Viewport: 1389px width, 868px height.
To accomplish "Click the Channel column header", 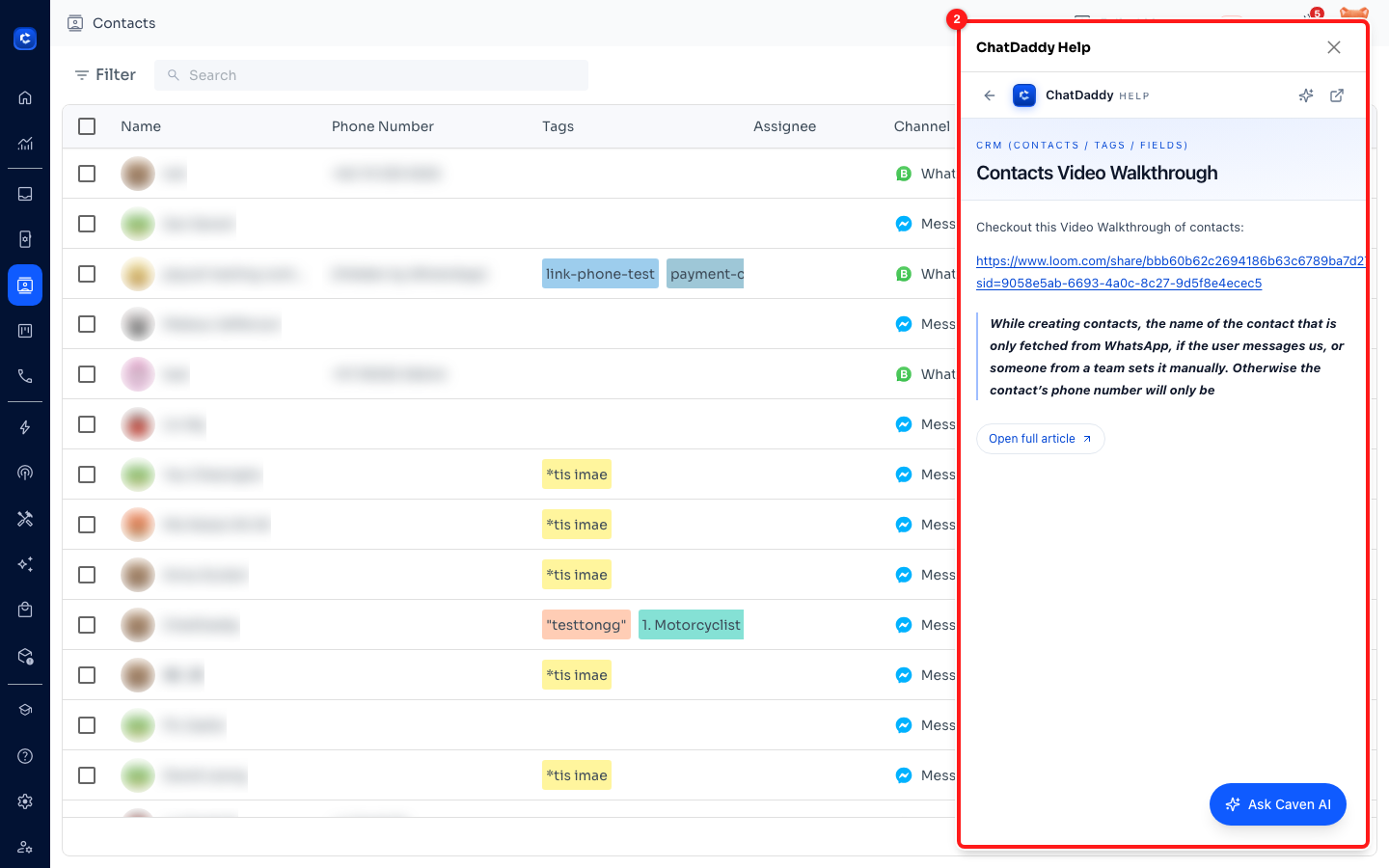I will click(922, 126).
